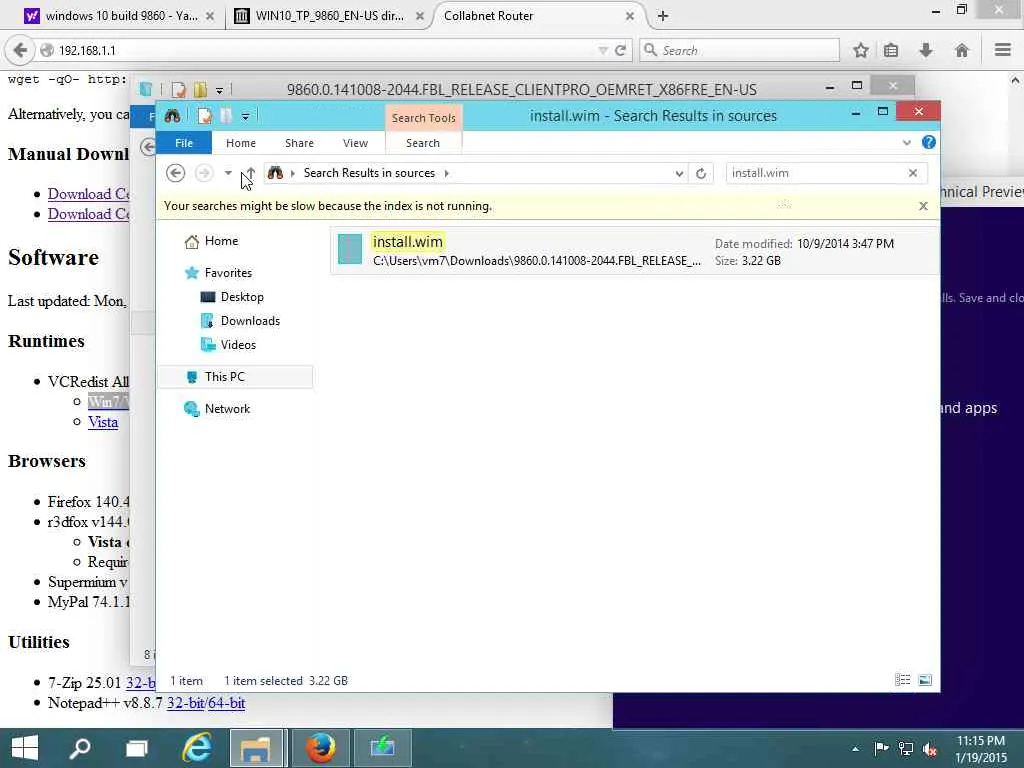The image size is (1024, 768).
Task: Open recent locations dropdown next to Forward arrow
Action: pyautogui.click(x=228, y=173)
